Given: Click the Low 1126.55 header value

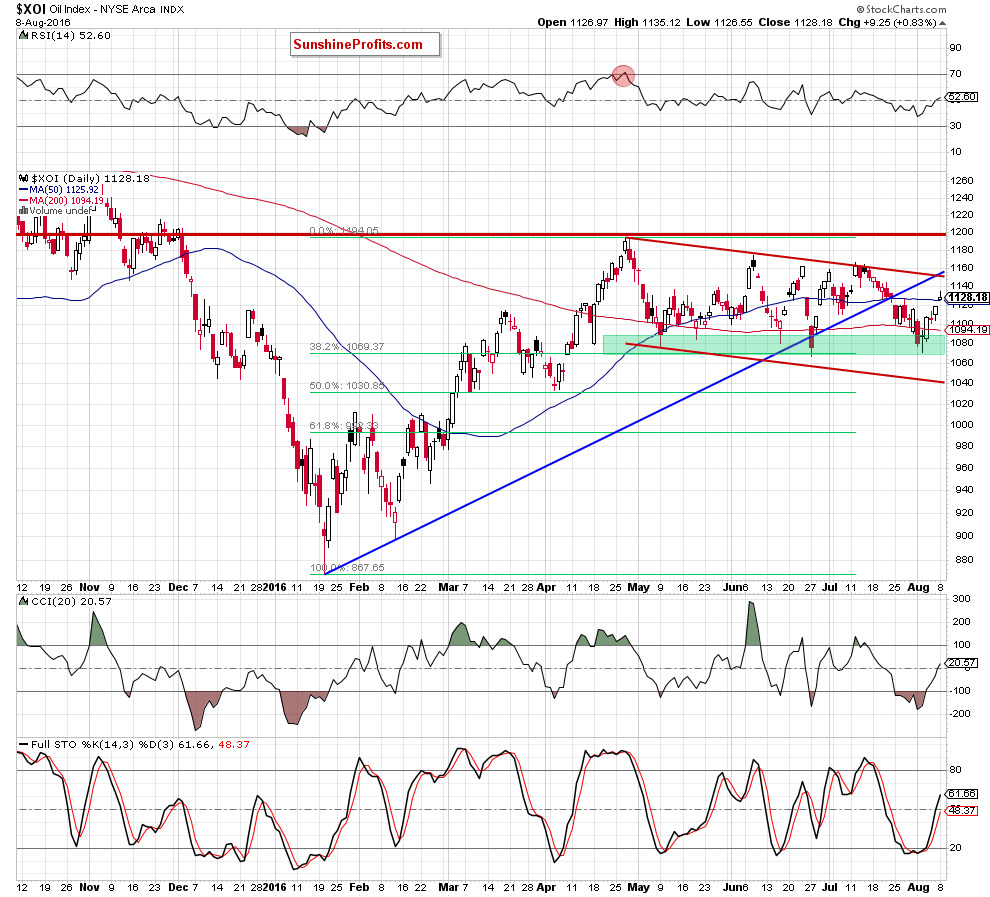Looking at the screenshot, I should point(719,23).
